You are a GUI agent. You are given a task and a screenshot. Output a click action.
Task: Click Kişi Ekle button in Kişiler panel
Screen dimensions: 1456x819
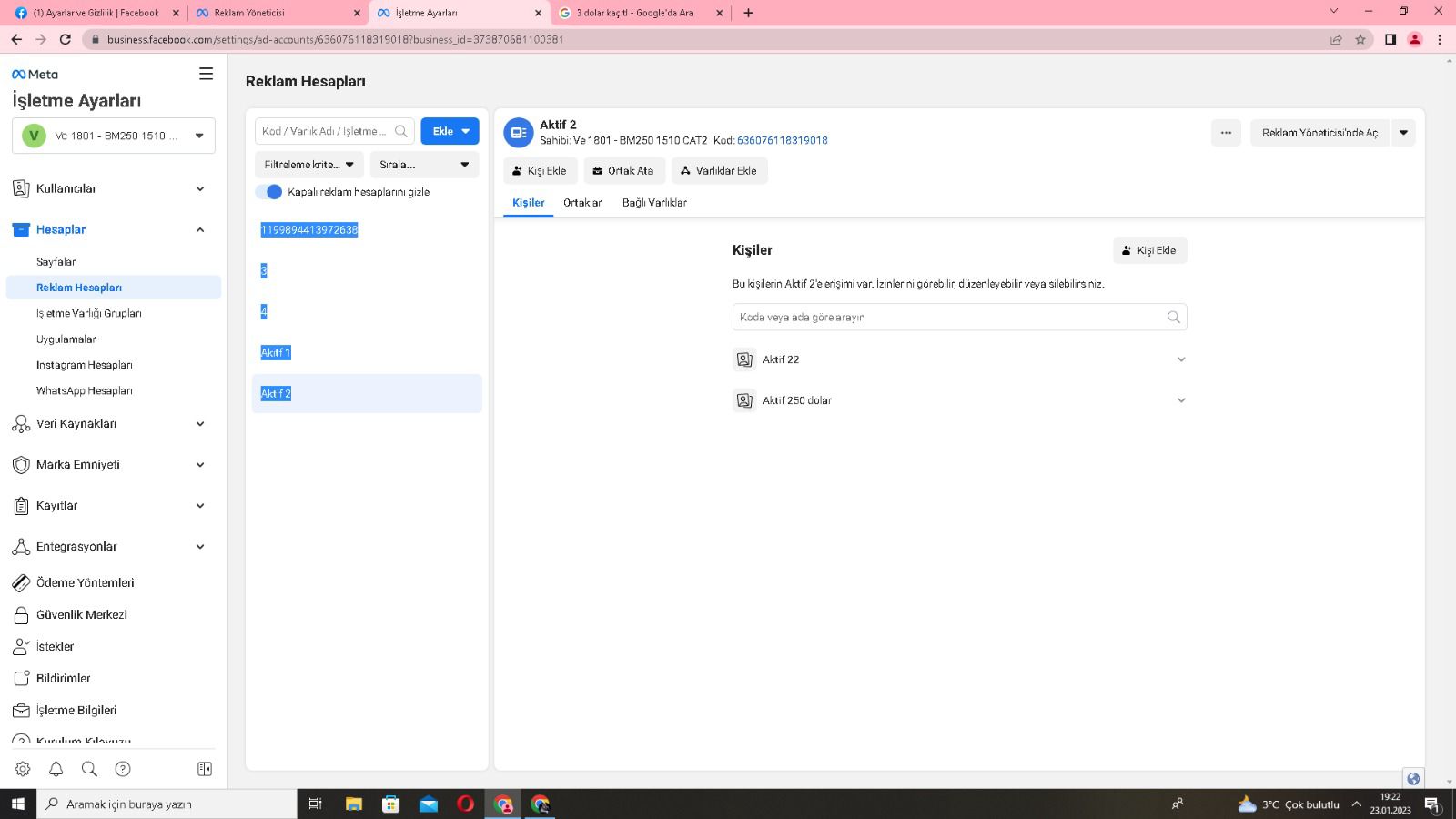(1150, 250)
